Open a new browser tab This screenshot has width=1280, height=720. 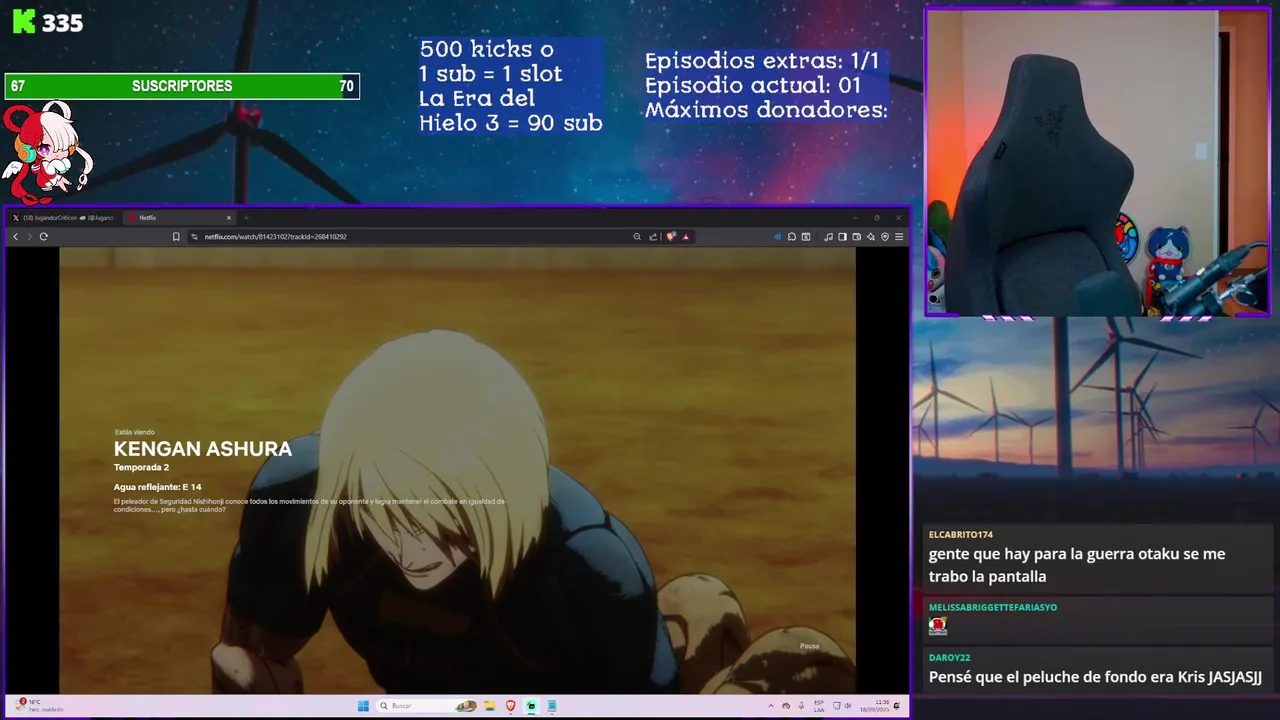point(246,217)
